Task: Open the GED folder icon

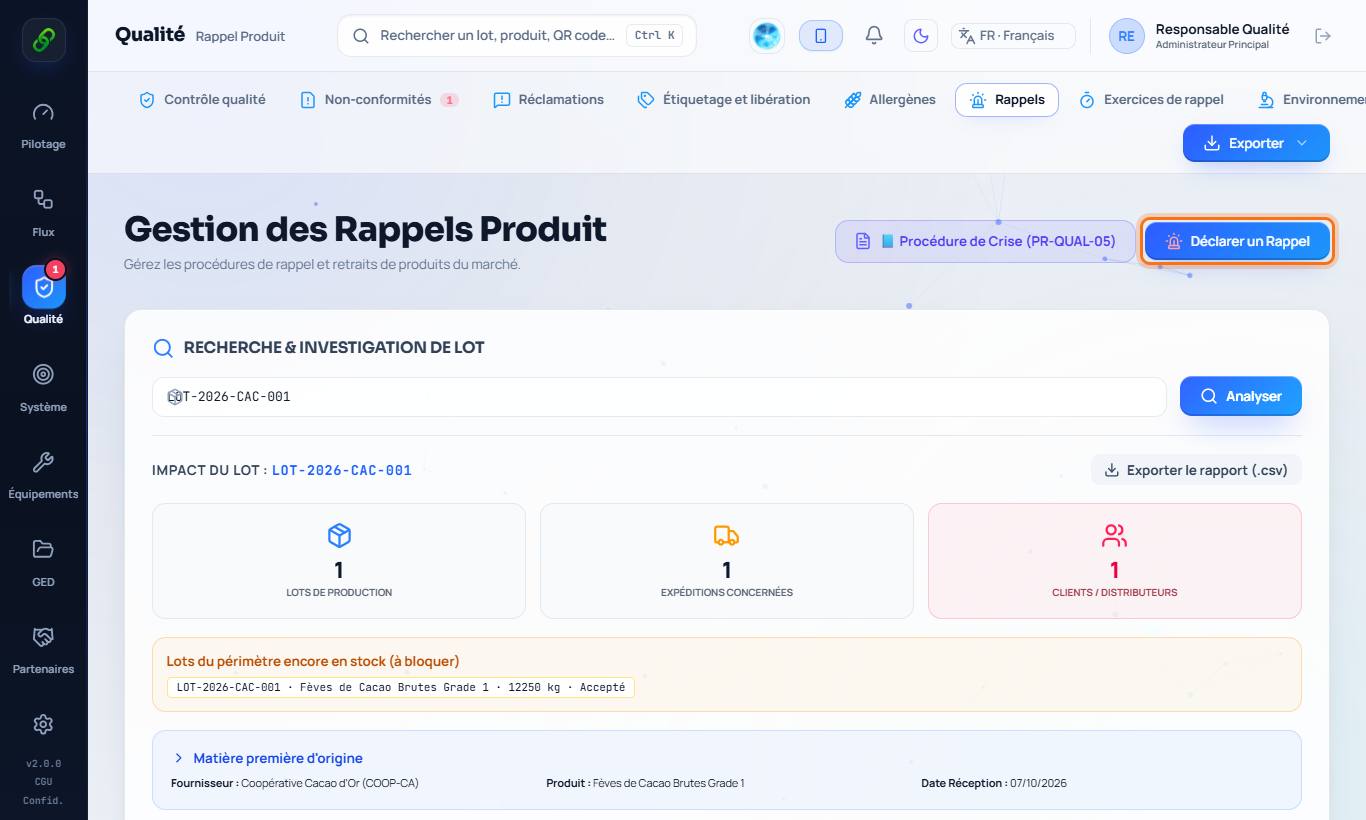Action: point(43,549)
